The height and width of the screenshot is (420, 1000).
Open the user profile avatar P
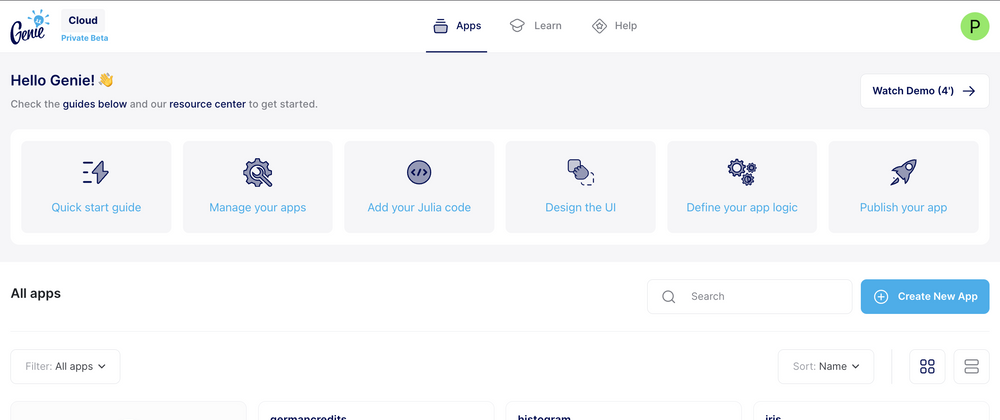[974, 27]
